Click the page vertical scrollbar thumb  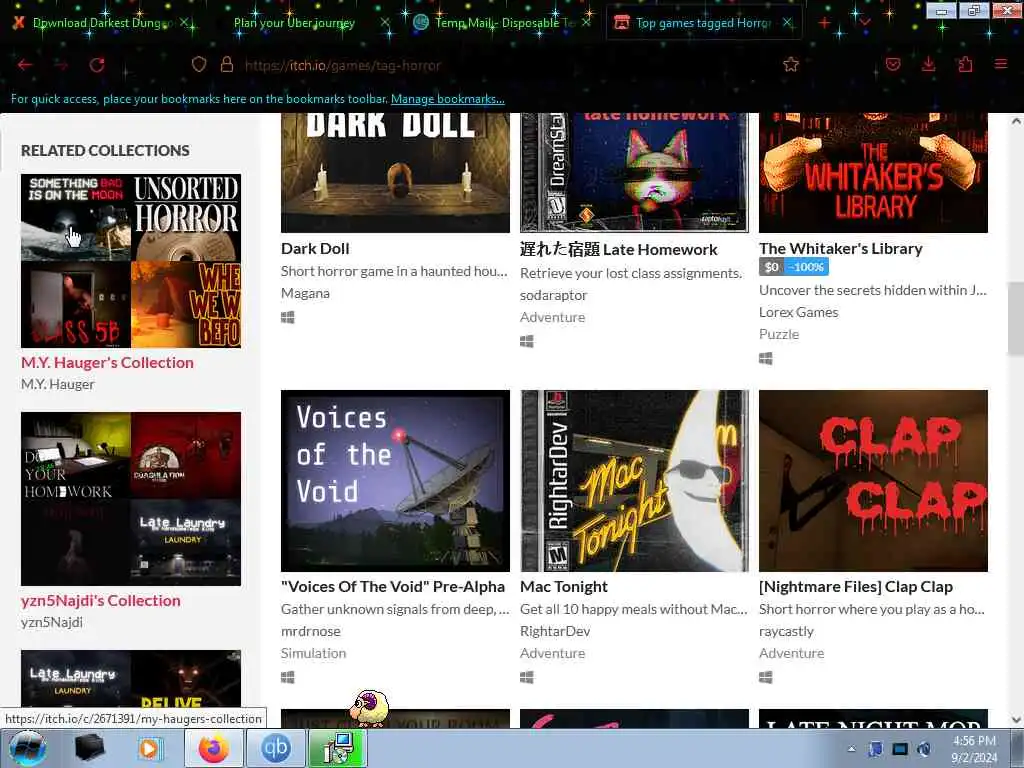pyautogui.click(x=1016, y=319)
